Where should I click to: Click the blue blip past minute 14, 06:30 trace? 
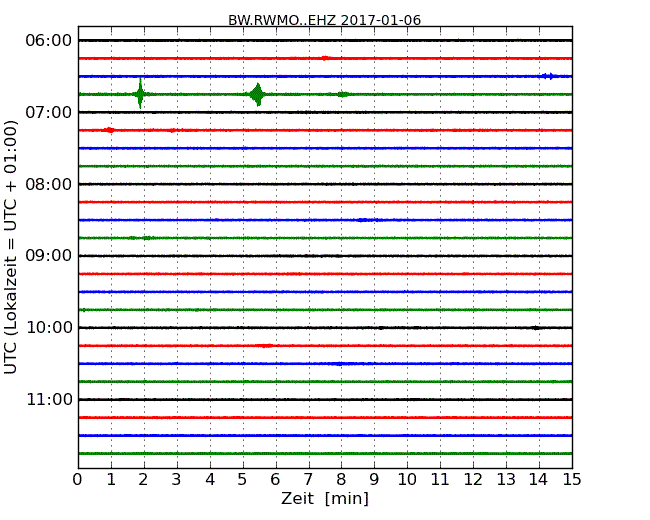548,76
